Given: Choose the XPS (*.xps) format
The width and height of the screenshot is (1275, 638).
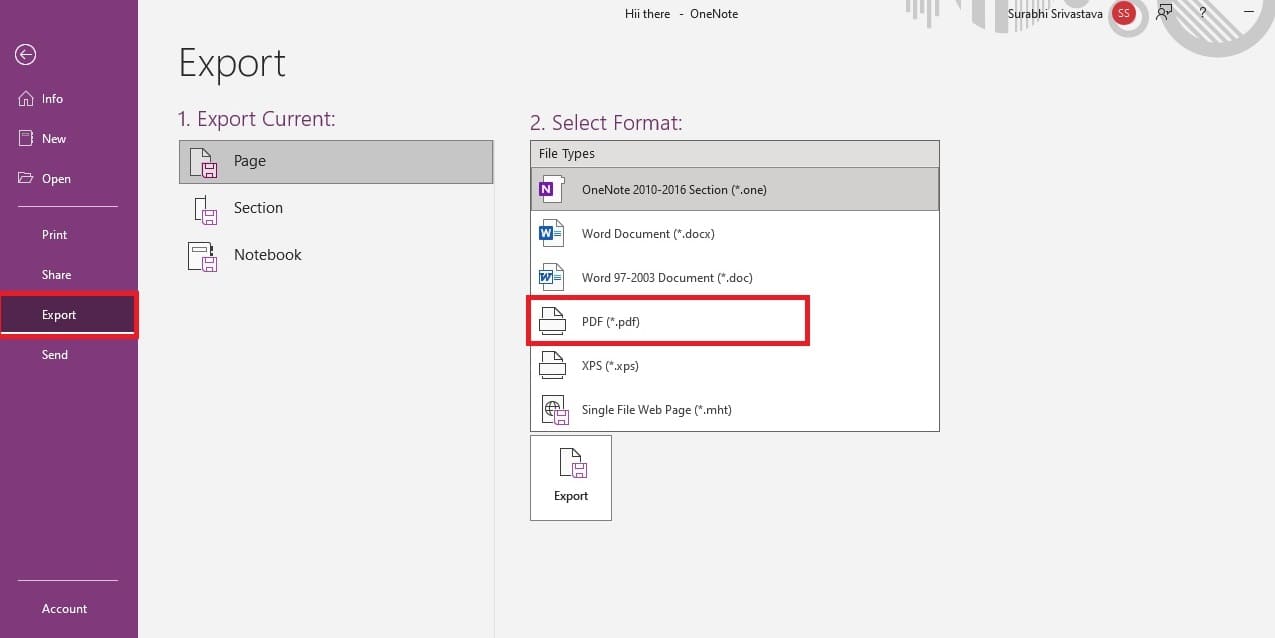Looking at the screenshot, I should 734,366.
